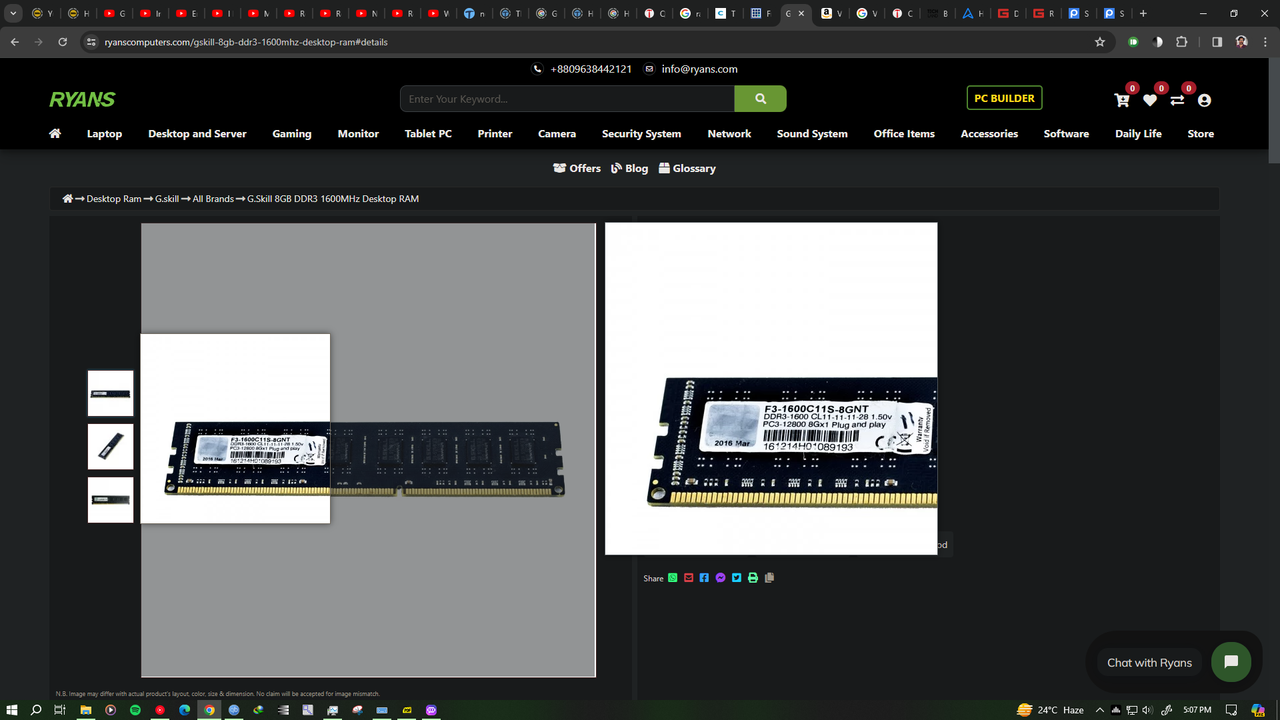1280x720 pixels.
Task: Open Chrome extensions puzzle icon
Action: click(1182, 42)
